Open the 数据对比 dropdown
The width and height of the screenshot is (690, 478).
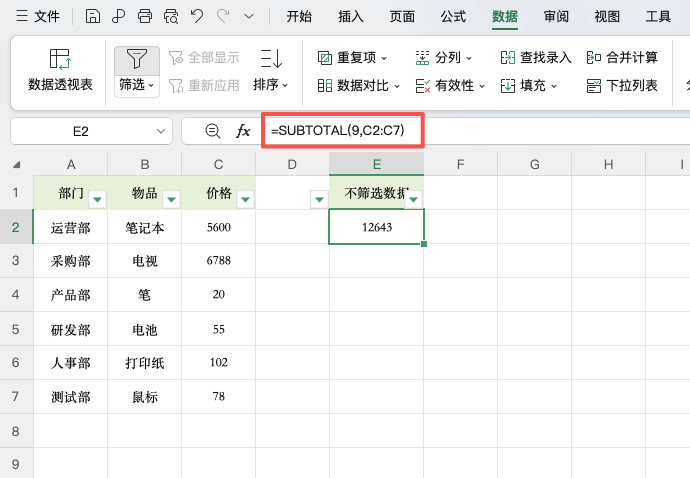click(x=359, y=85)
